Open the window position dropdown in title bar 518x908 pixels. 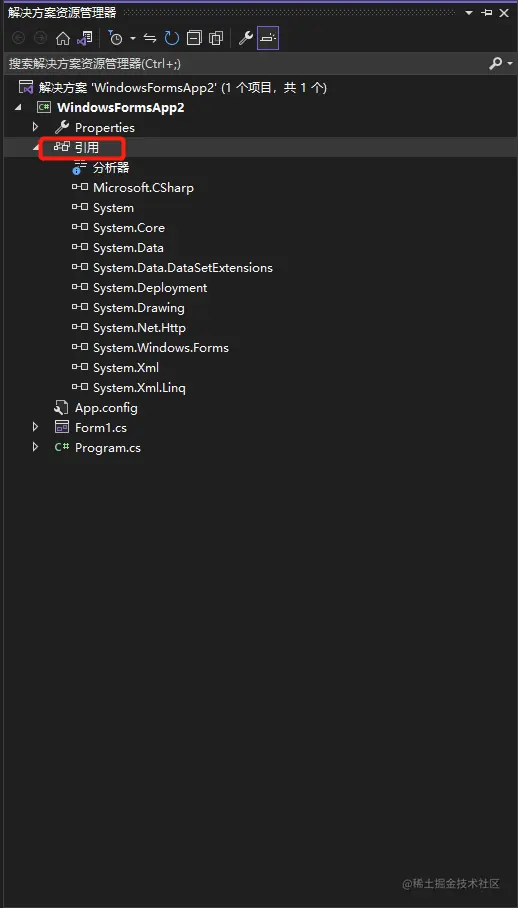coord(469,12)
